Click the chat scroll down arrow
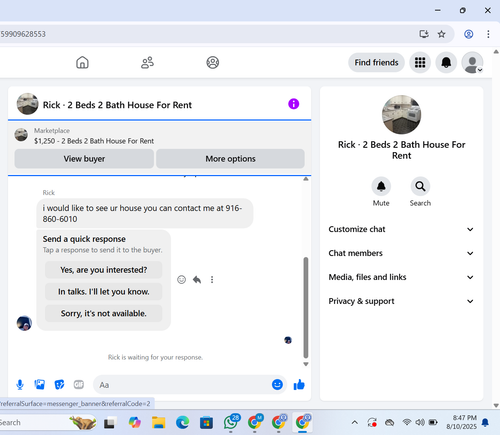500x435 pixels. 306,364
